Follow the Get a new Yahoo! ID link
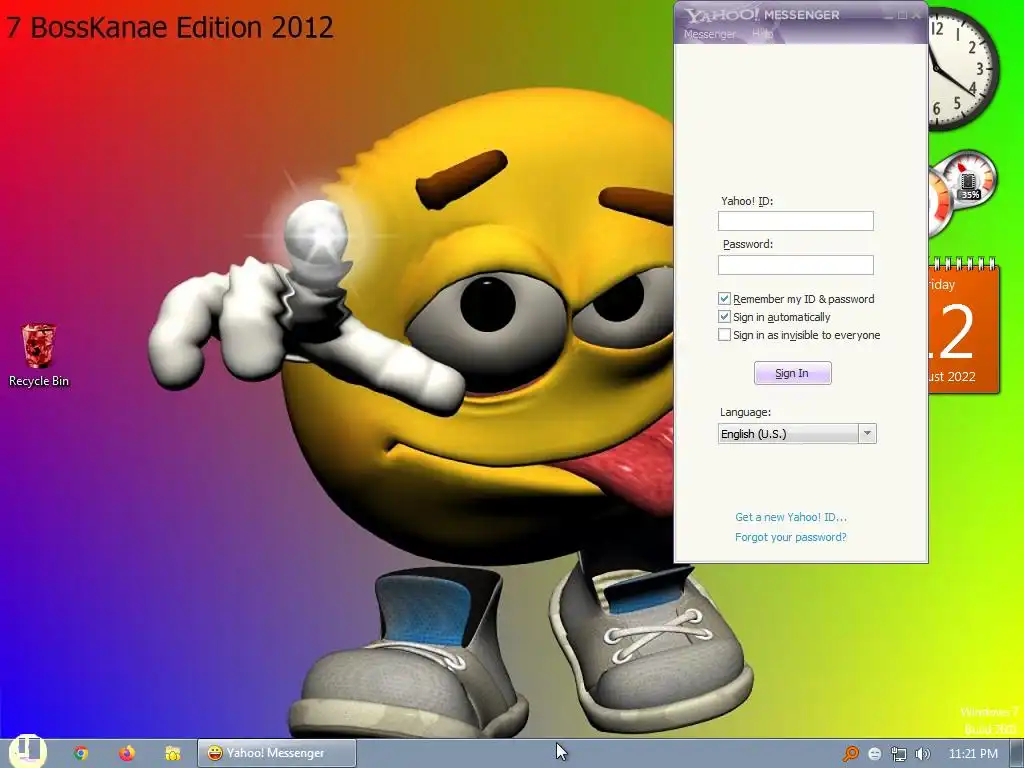The image size is (1024, 768). pyautogui.click(x=791, y=517)
